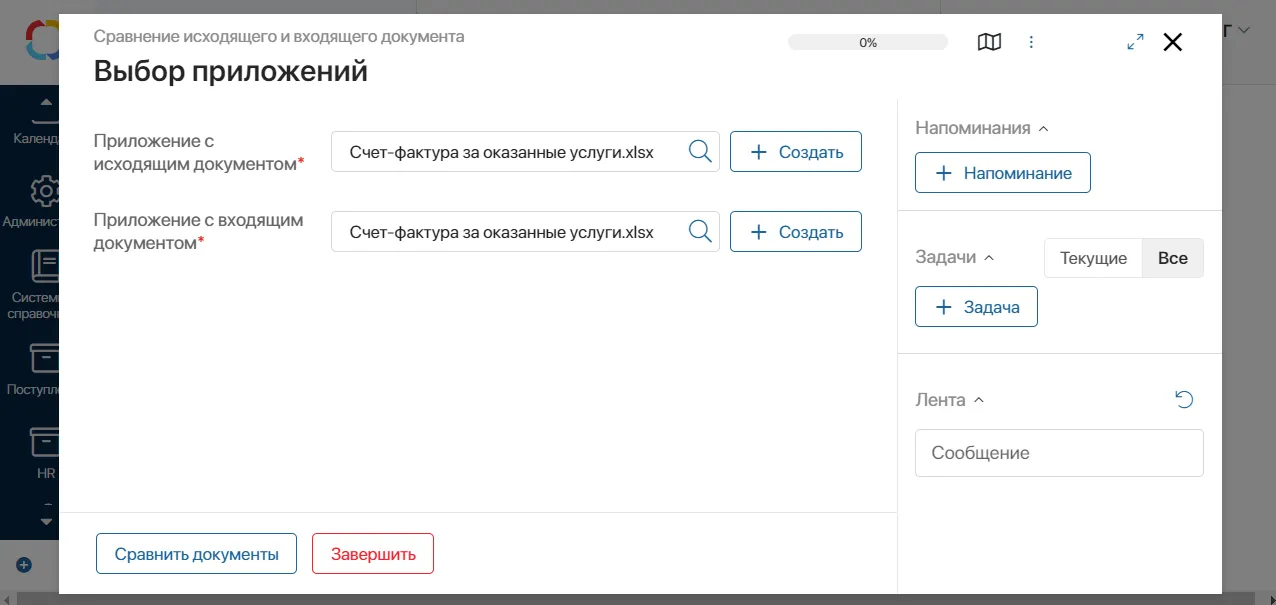Image resolution: width=1276 pixels, height=605 pixels.
Task: Switch to the Все tab
Action: [x=1171, y=257]
